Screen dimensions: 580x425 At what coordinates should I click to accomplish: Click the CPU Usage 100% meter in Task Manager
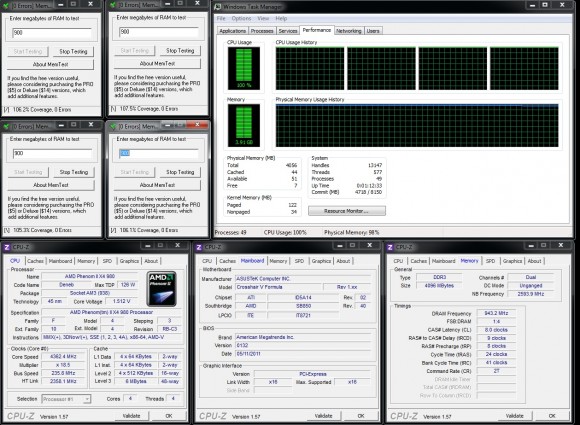pyautogui.click(x=244, y=68)
